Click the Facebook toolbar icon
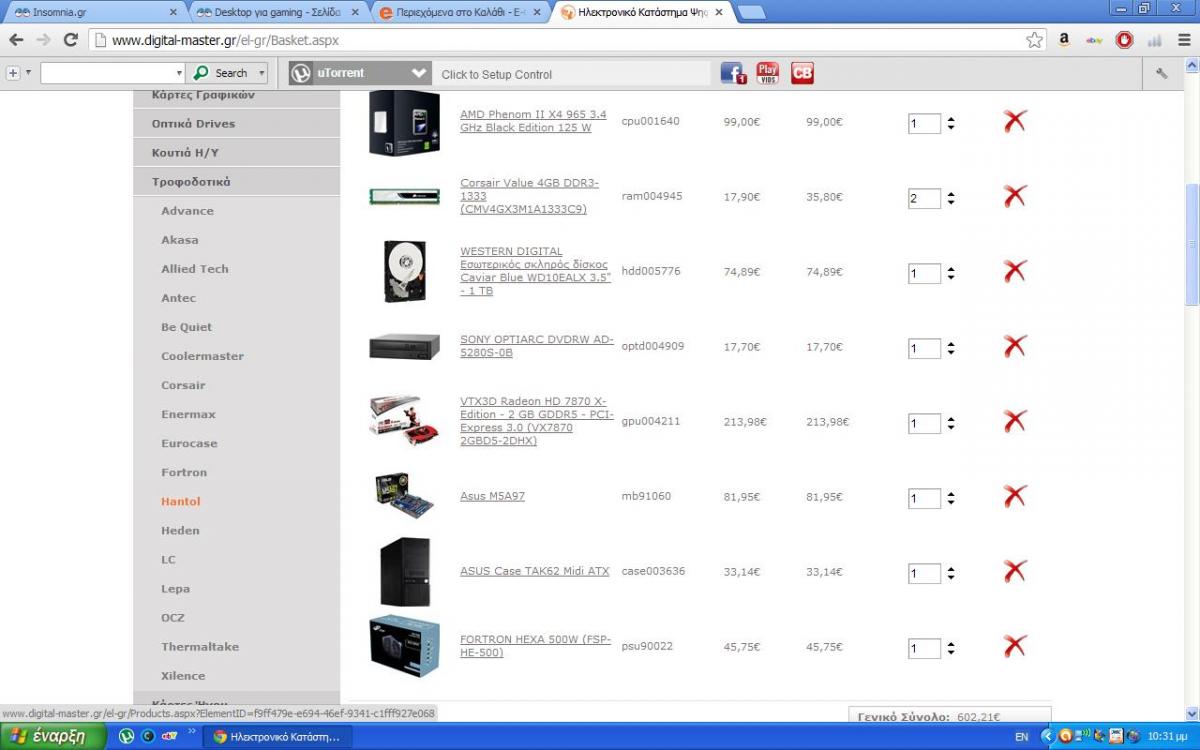This screenshot has height=750, width=1200. pyautogui.click(x=733, y=73)
